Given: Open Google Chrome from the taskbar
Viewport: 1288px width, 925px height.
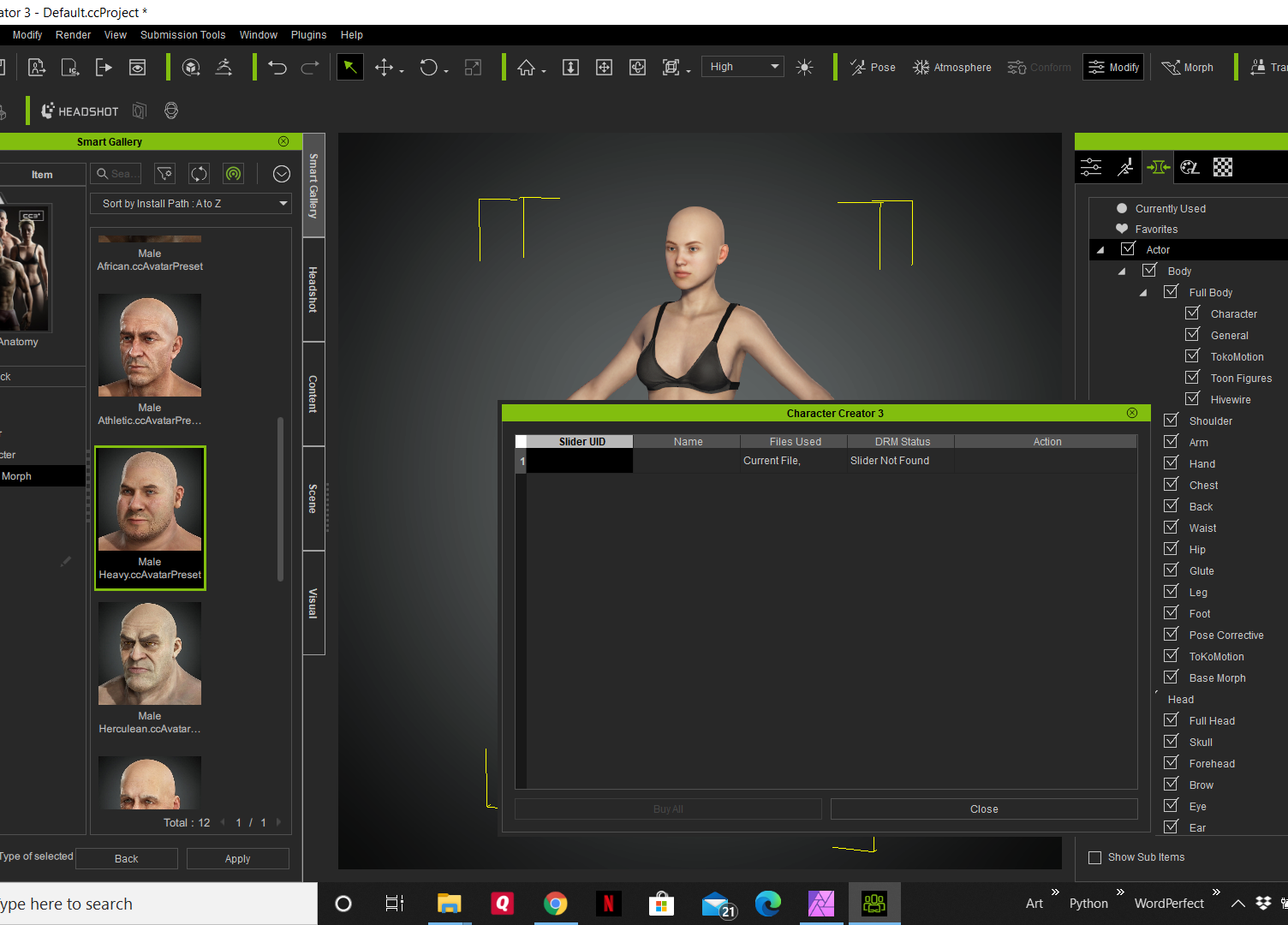Looking at the screenshot, I should pyautogui.click(x=556, y=904).
